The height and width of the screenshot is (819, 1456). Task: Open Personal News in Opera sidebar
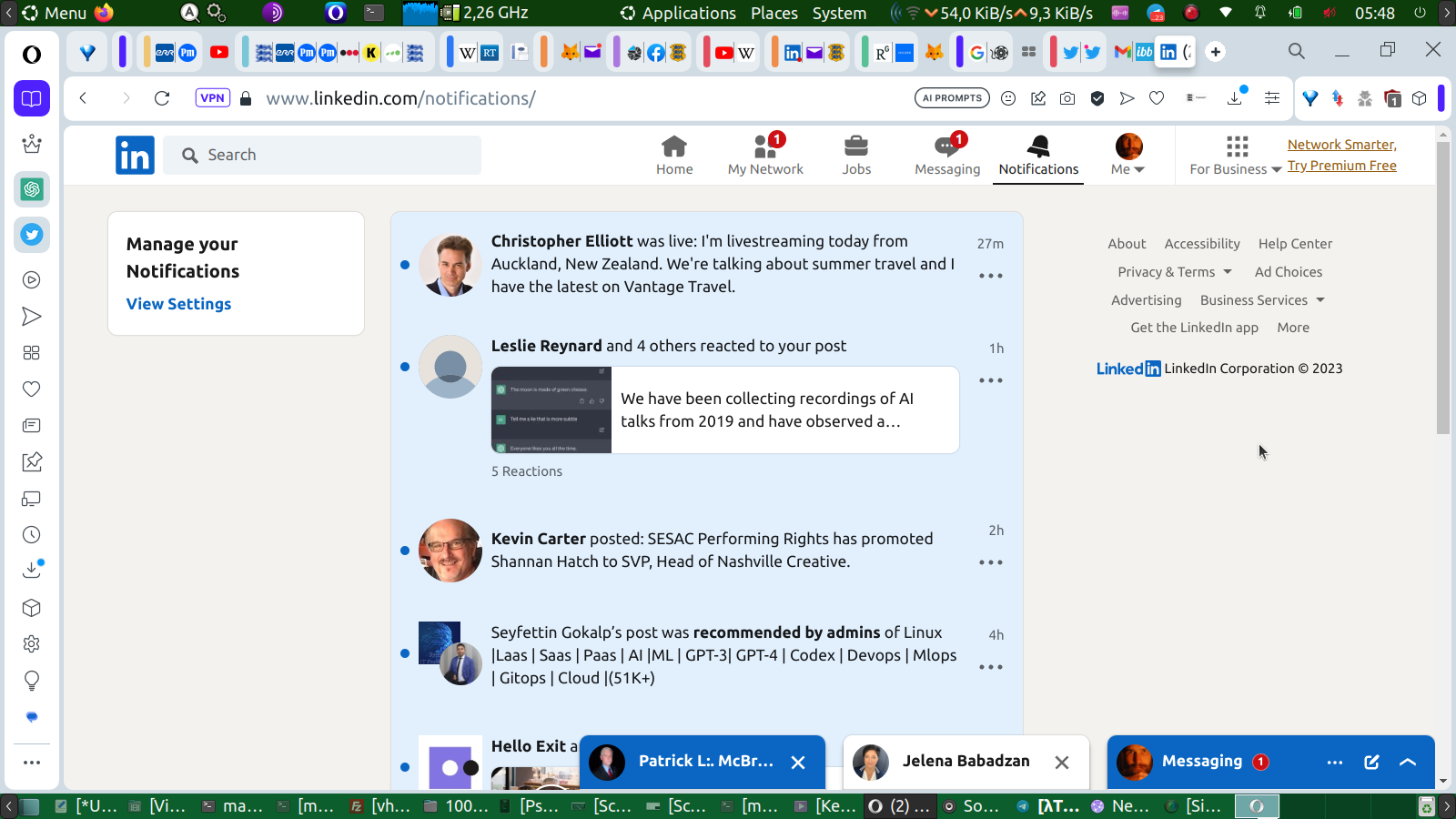click(x=32, y=426)
